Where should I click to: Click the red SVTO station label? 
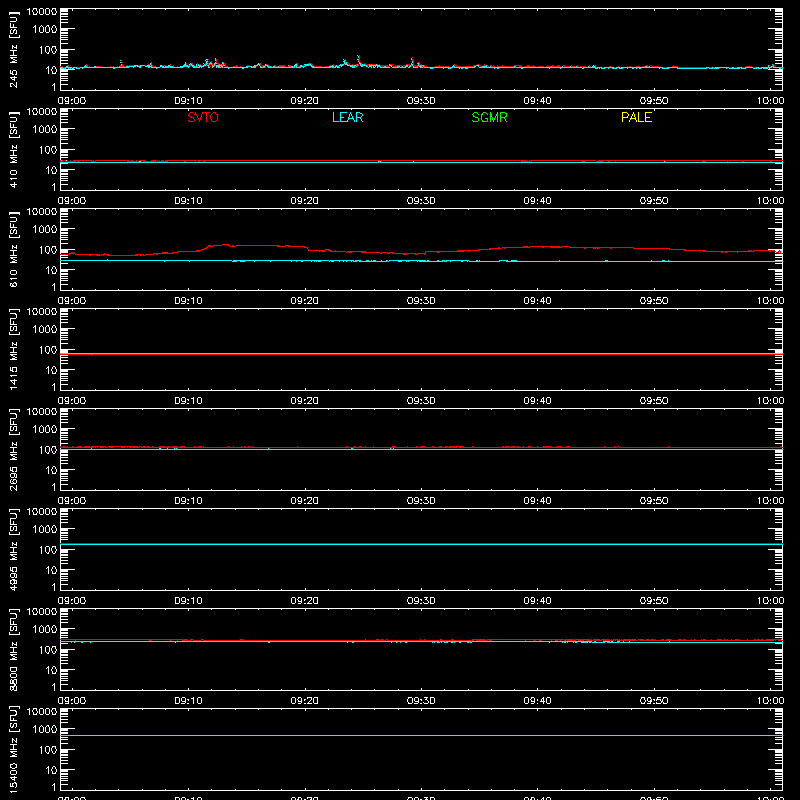pyautogui.click(x=203, y=117)
